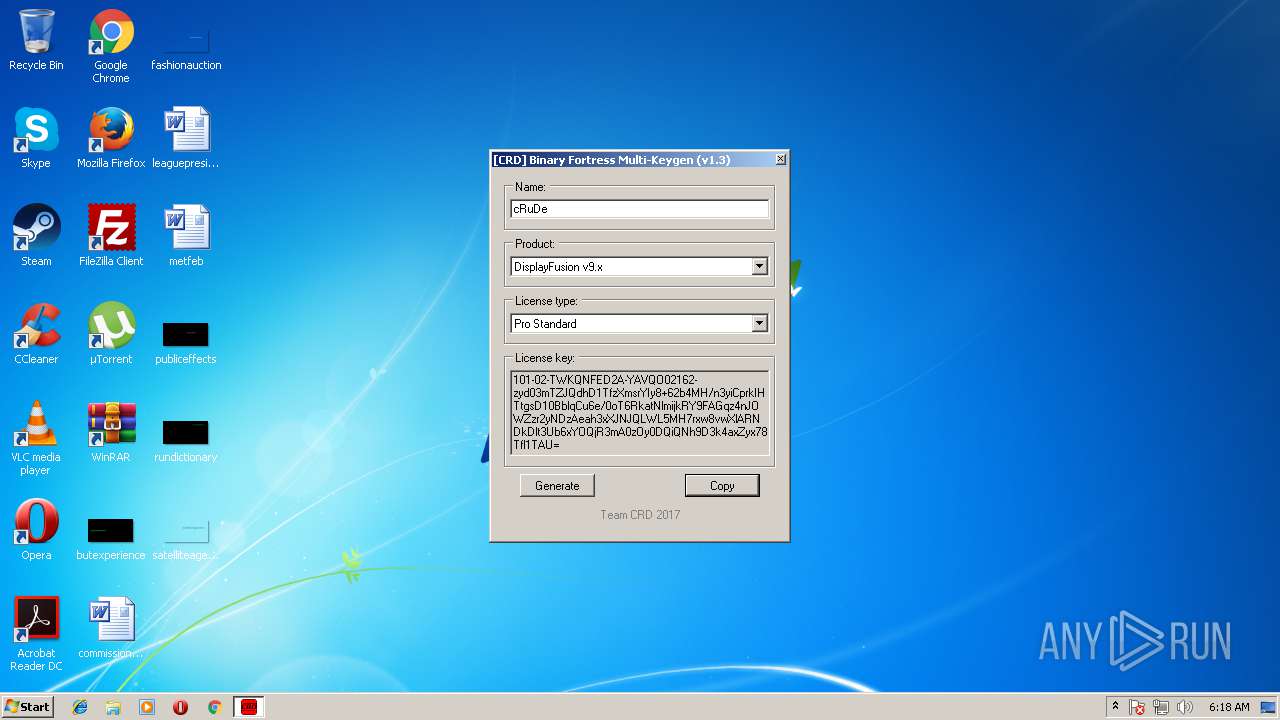This screenshot has width=1280, height=720.
Task: Launch the Acrobat Reader DC shortcut
Action: (x=36, y=635)
